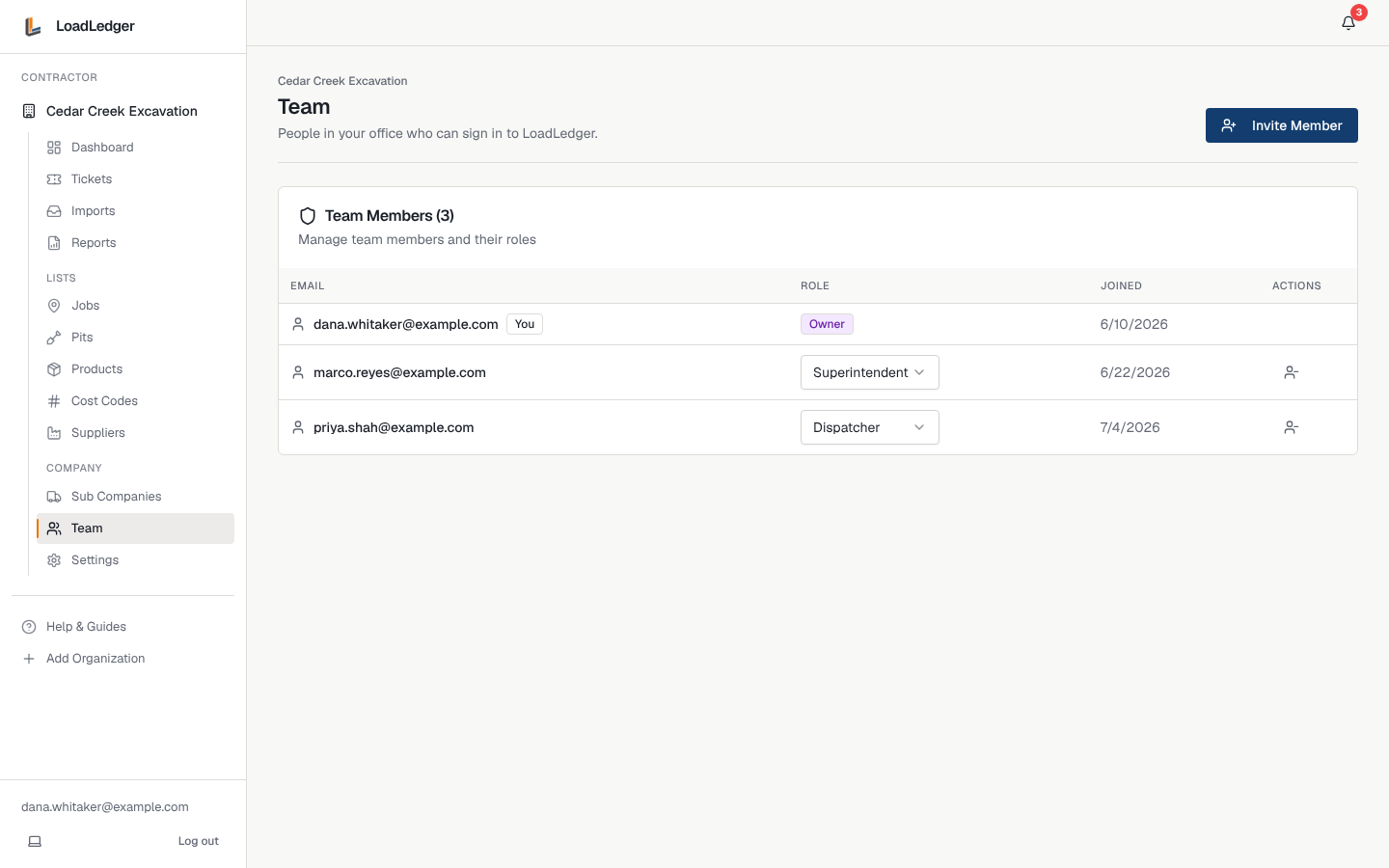This screenshot has width=1389, height=868.
Task: Click the Team Members (3) heading
Action: (390, 215)
